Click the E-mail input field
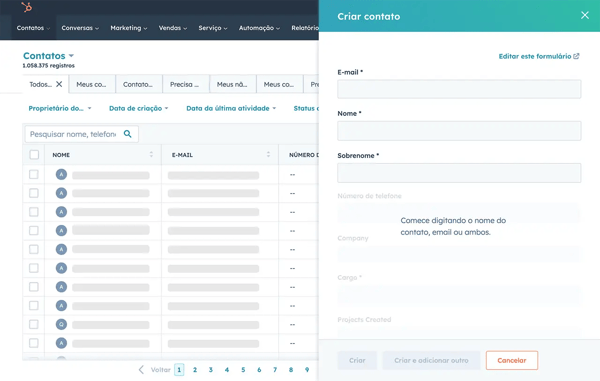 pos(459,89)
